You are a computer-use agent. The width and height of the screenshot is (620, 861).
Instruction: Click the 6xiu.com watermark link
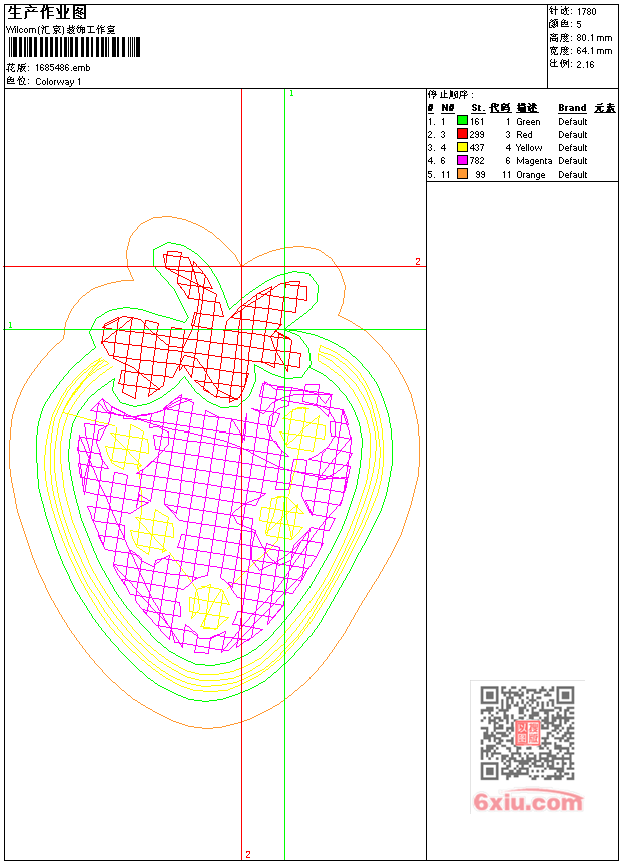tap(528, 802)
